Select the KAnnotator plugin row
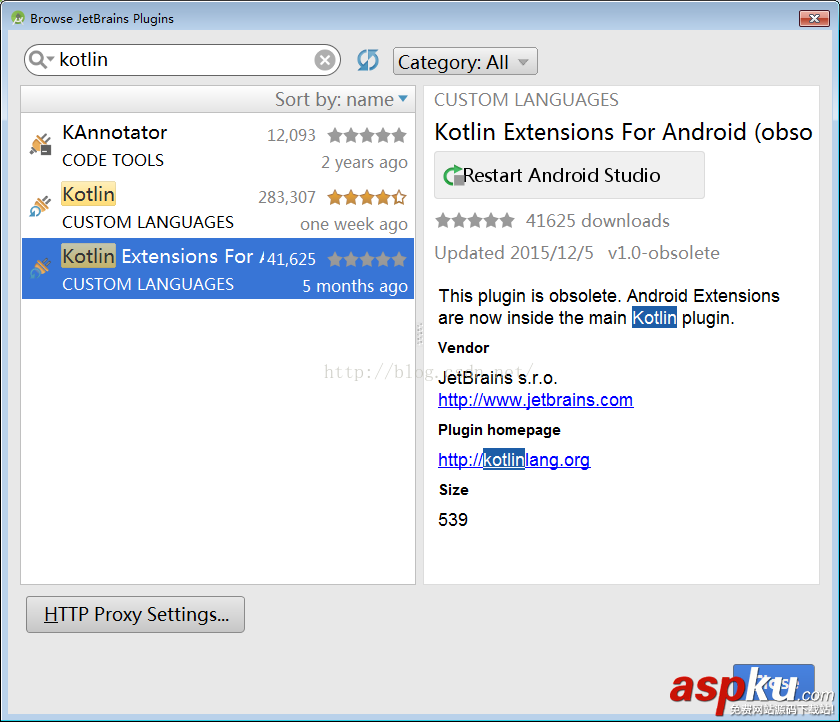The image size is (840, 722). (x=218, y=145)
